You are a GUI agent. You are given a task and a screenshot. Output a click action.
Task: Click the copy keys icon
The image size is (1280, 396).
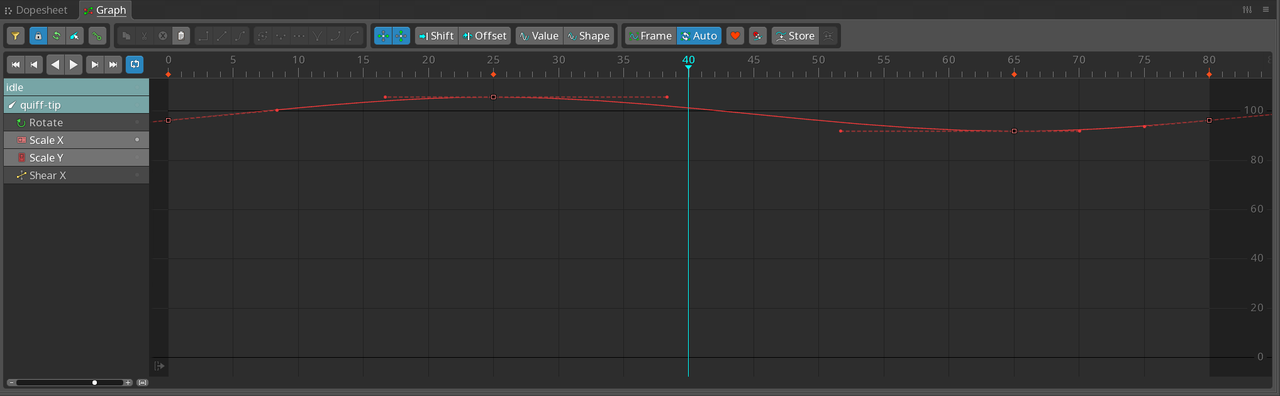click(x=126, y=36)
